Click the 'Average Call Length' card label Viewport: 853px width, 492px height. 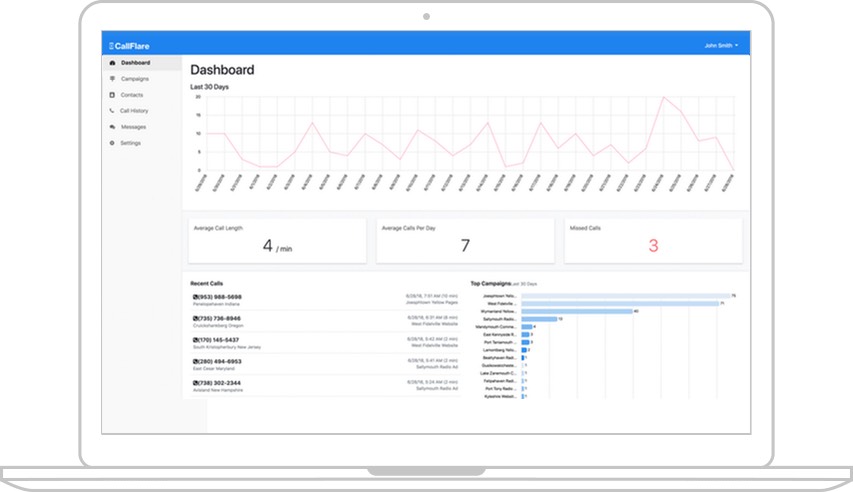(x=218, y=228)
